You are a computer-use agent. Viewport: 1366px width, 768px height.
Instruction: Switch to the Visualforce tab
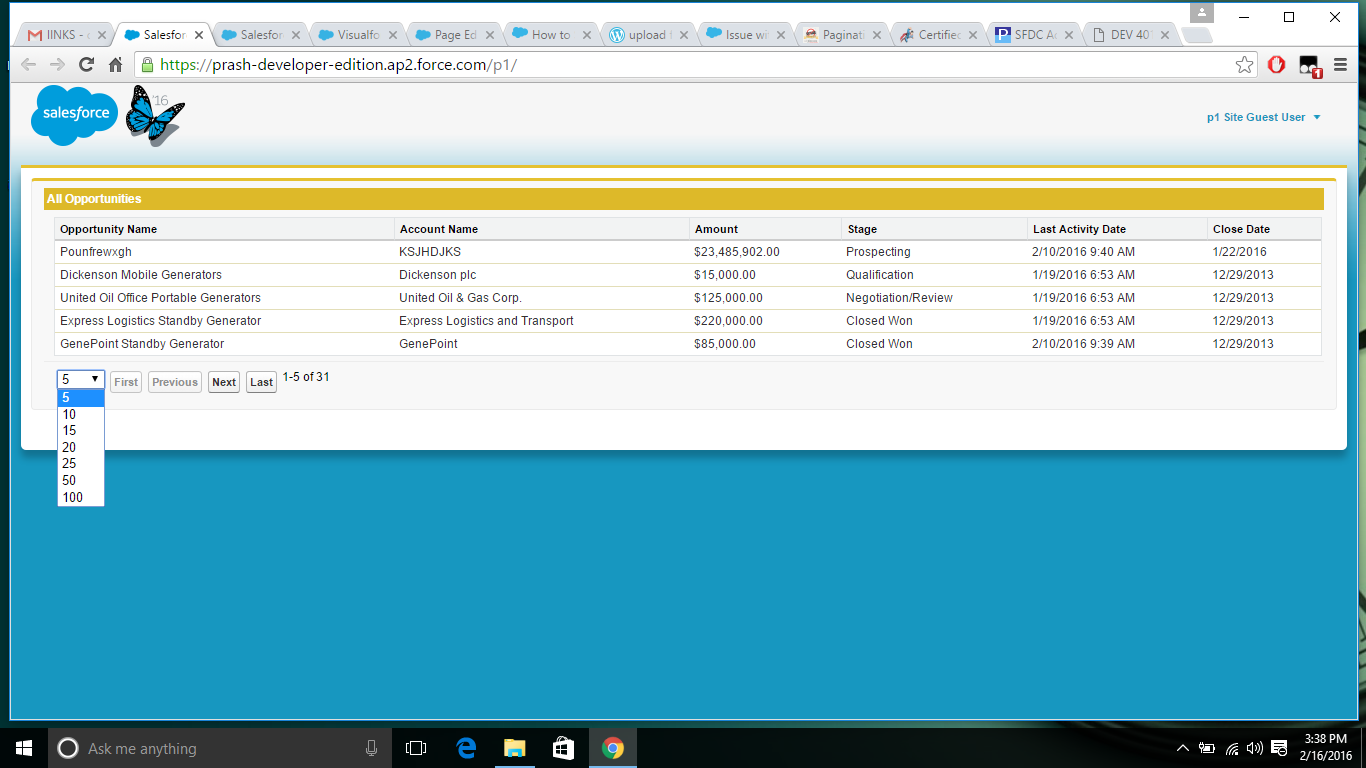[x=357, y=35]
